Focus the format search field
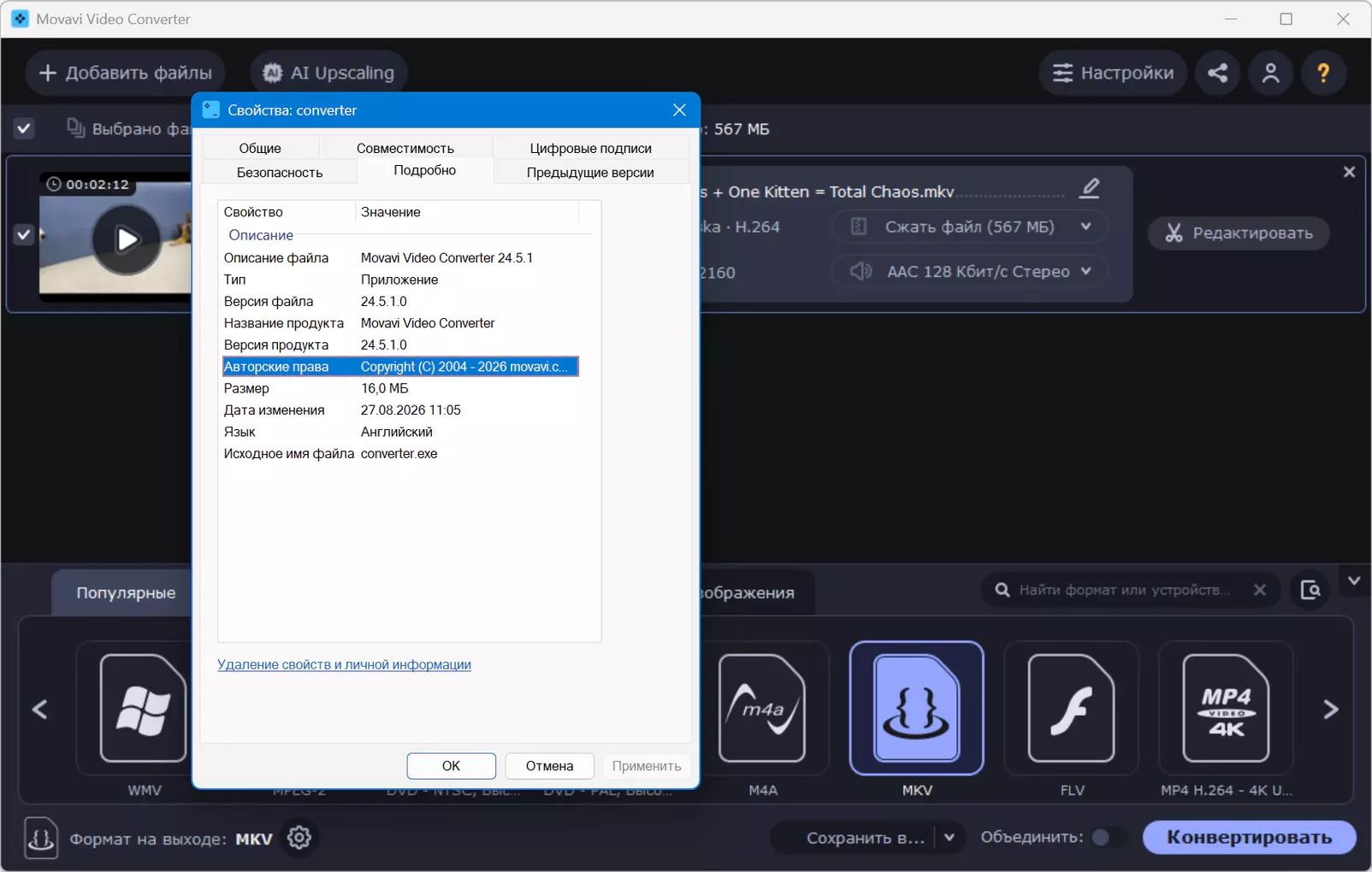The height and width of the screenshot is (872, 1372). 1124,590
